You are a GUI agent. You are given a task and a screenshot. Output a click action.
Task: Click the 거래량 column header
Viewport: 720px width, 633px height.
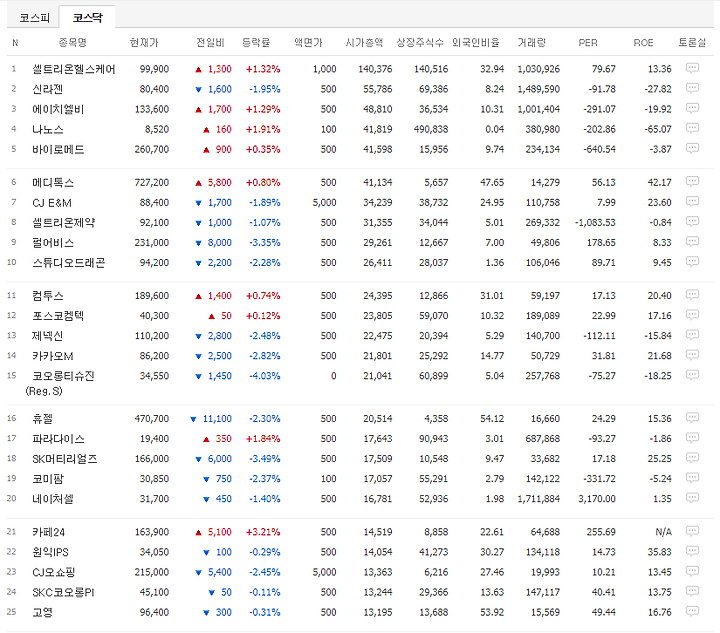click(531, 43)
